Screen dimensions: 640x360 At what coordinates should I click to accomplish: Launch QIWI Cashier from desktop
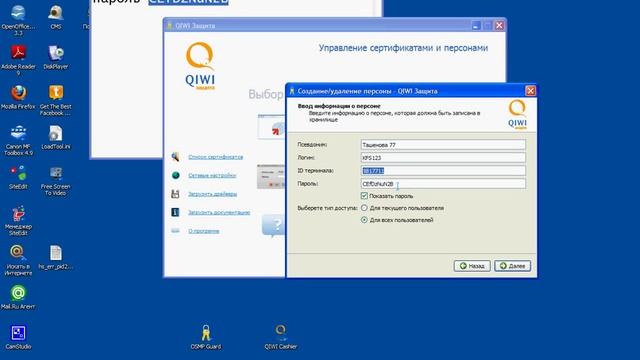280,333
